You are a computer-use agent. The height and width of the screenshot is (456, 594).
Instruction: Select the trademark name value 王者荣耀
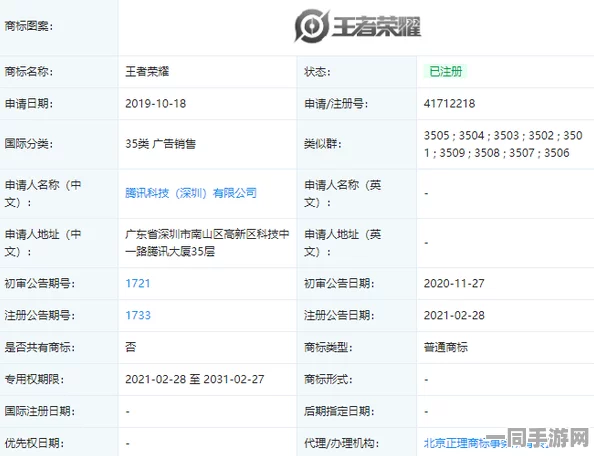[147, 72]
